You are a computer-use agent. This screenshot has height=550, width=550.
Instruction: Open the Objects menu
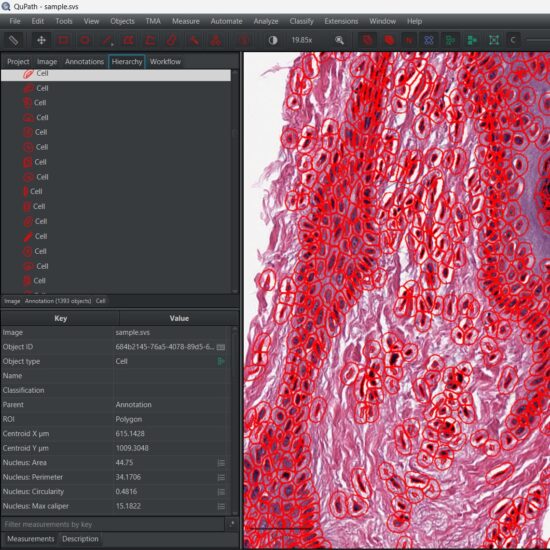[x=122, y=21]
